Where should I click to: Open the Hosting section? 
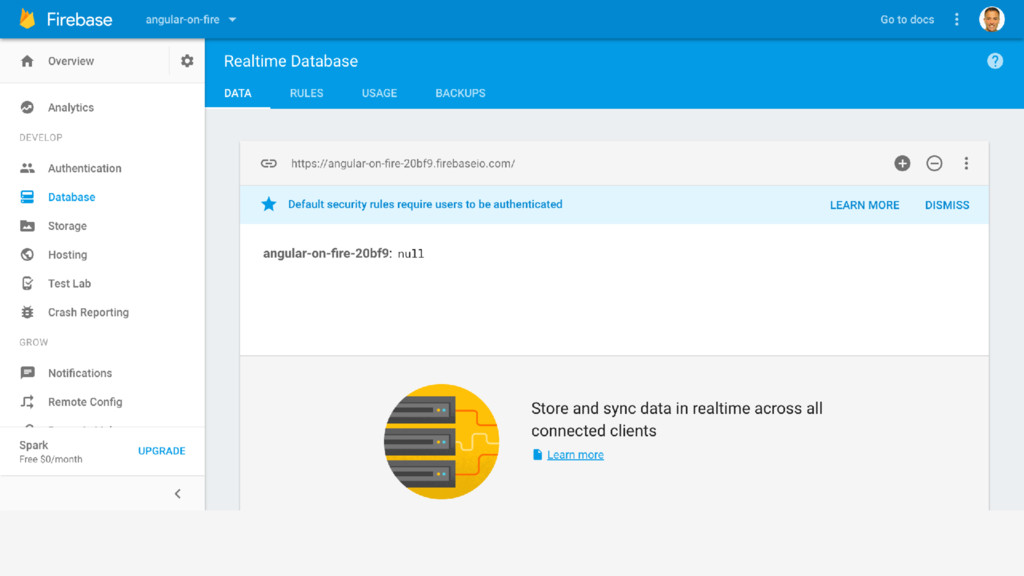(x=67, y=255)
